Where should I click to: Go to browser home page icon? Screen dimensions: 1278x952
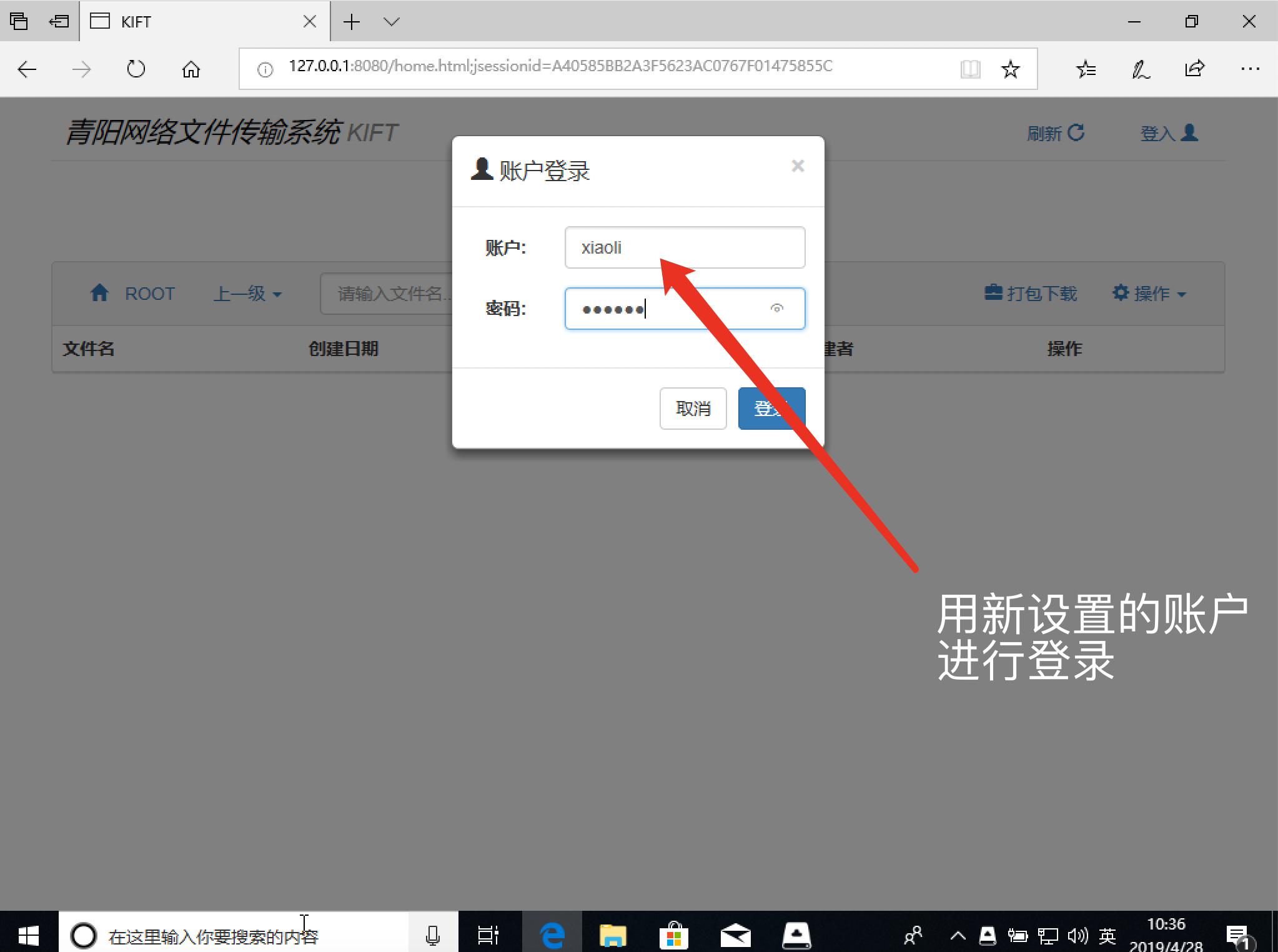click(191, 69)
